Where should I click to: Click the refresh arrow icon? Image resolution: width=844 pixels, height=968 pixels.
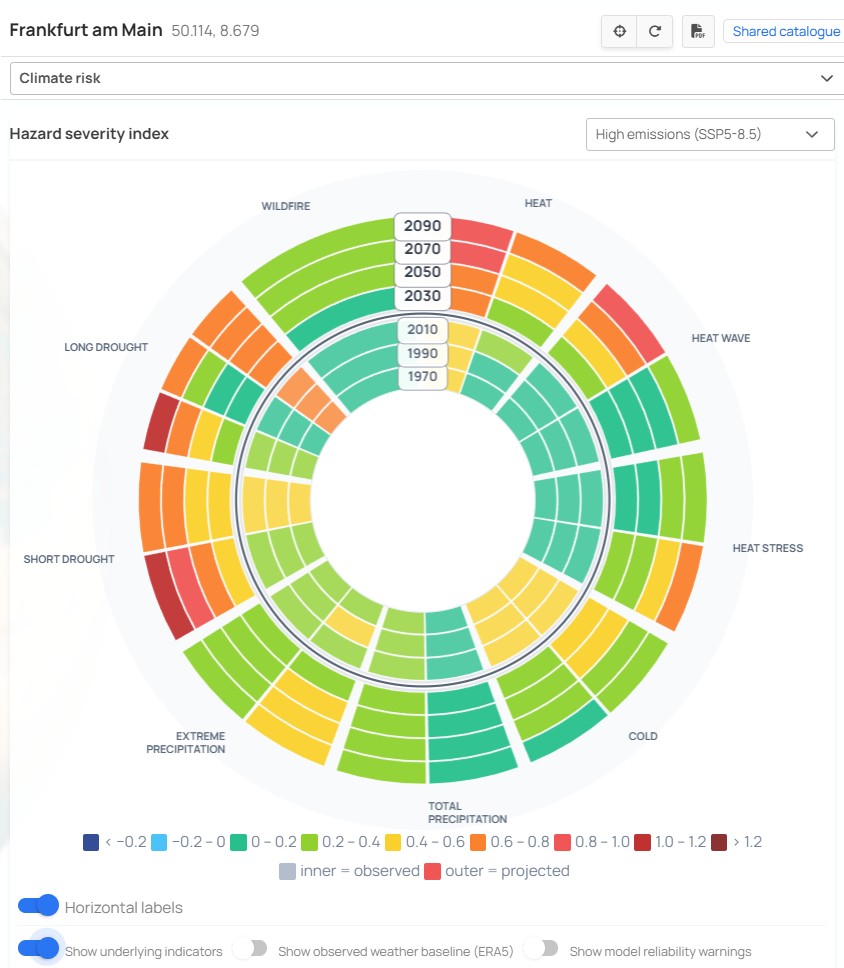(x=654, y=31)
